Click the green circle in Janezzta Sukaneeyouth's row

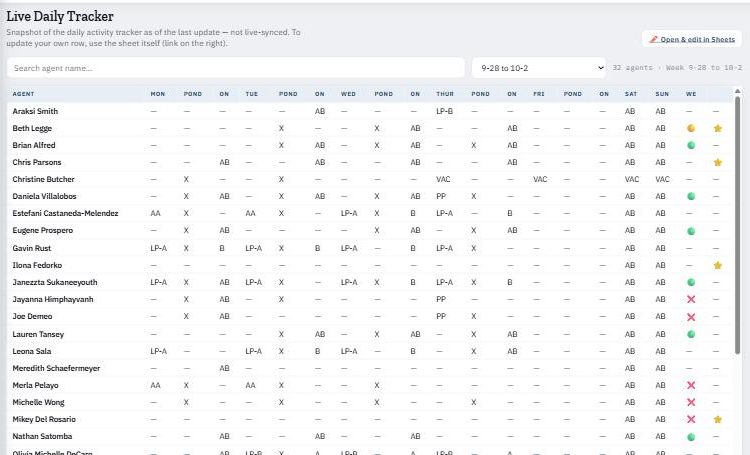(x=691, y=282)
